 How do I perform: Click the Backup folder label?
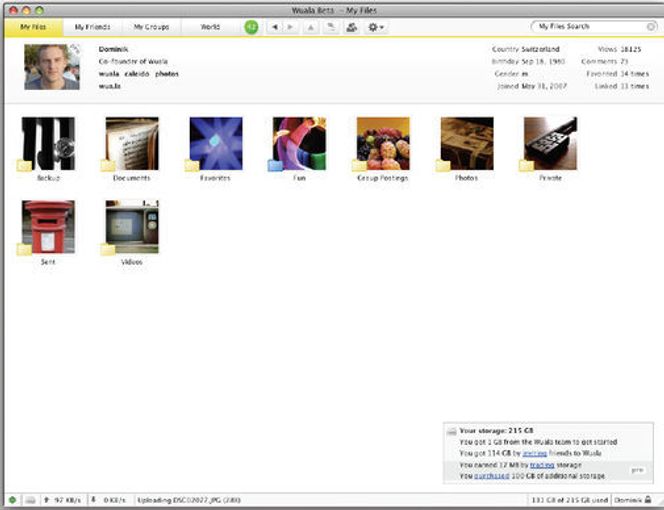click(48, 178)
